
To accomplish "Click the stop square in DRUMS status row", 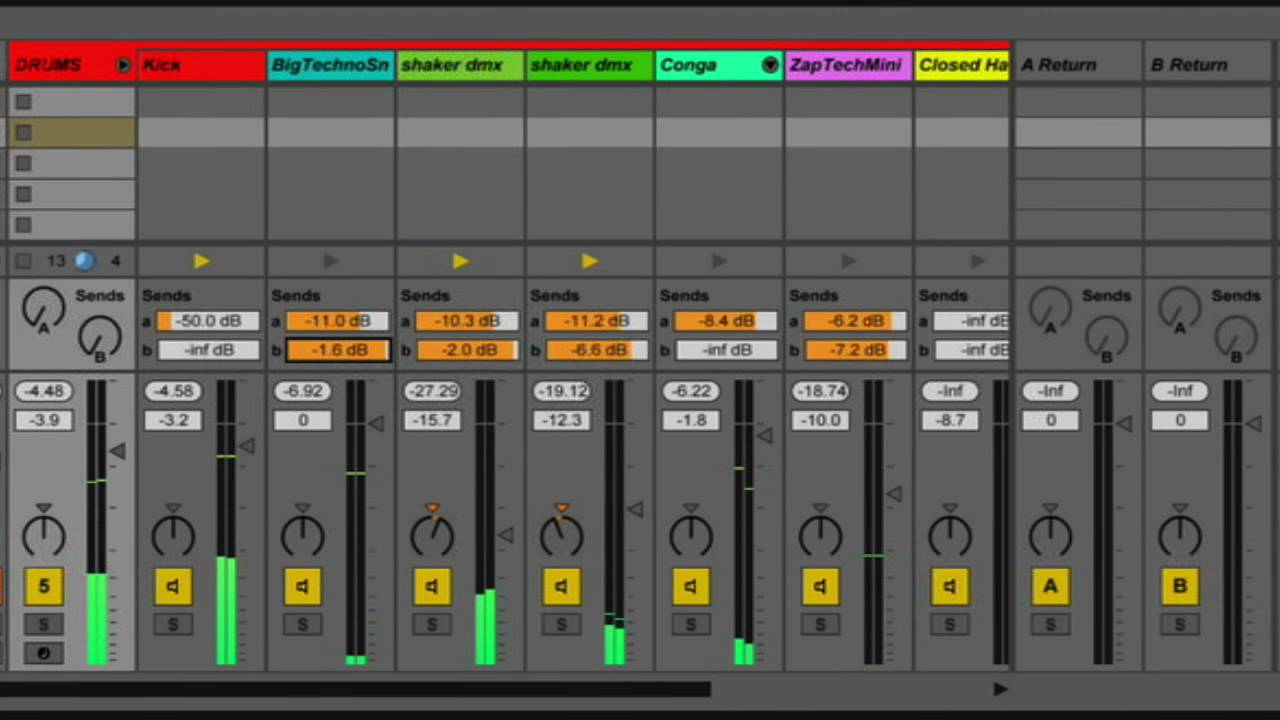I will pyautogui.click(x=24, y=261).
